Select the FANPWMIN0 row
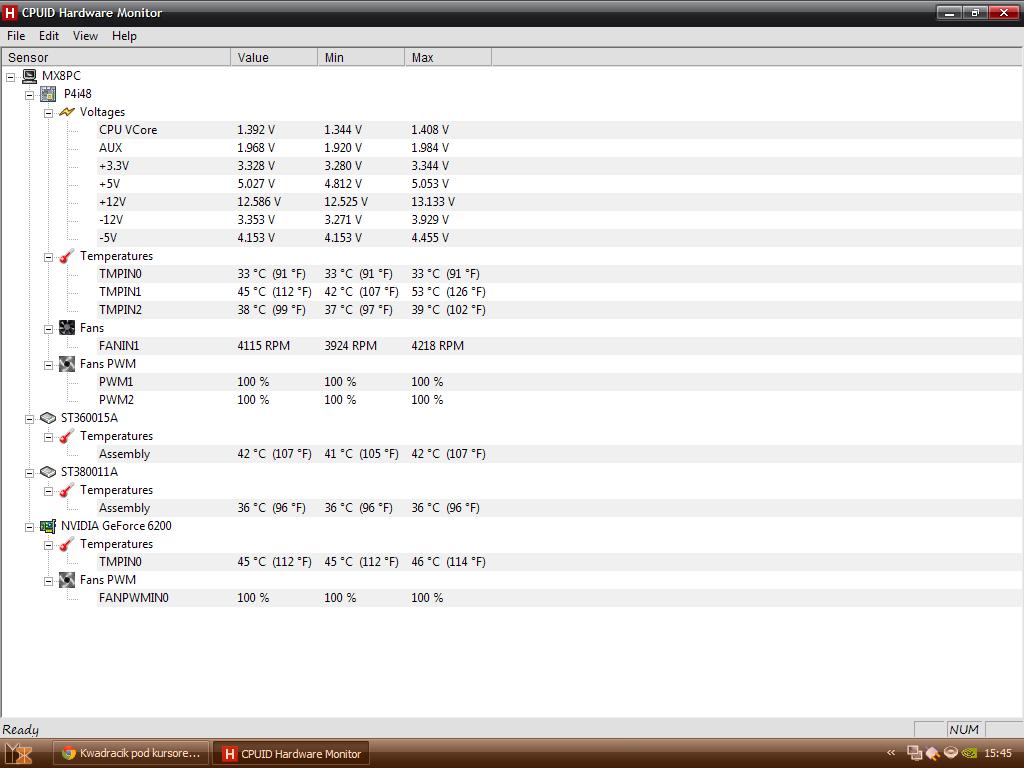1024x768 pixels. click(x=560, y=598)
